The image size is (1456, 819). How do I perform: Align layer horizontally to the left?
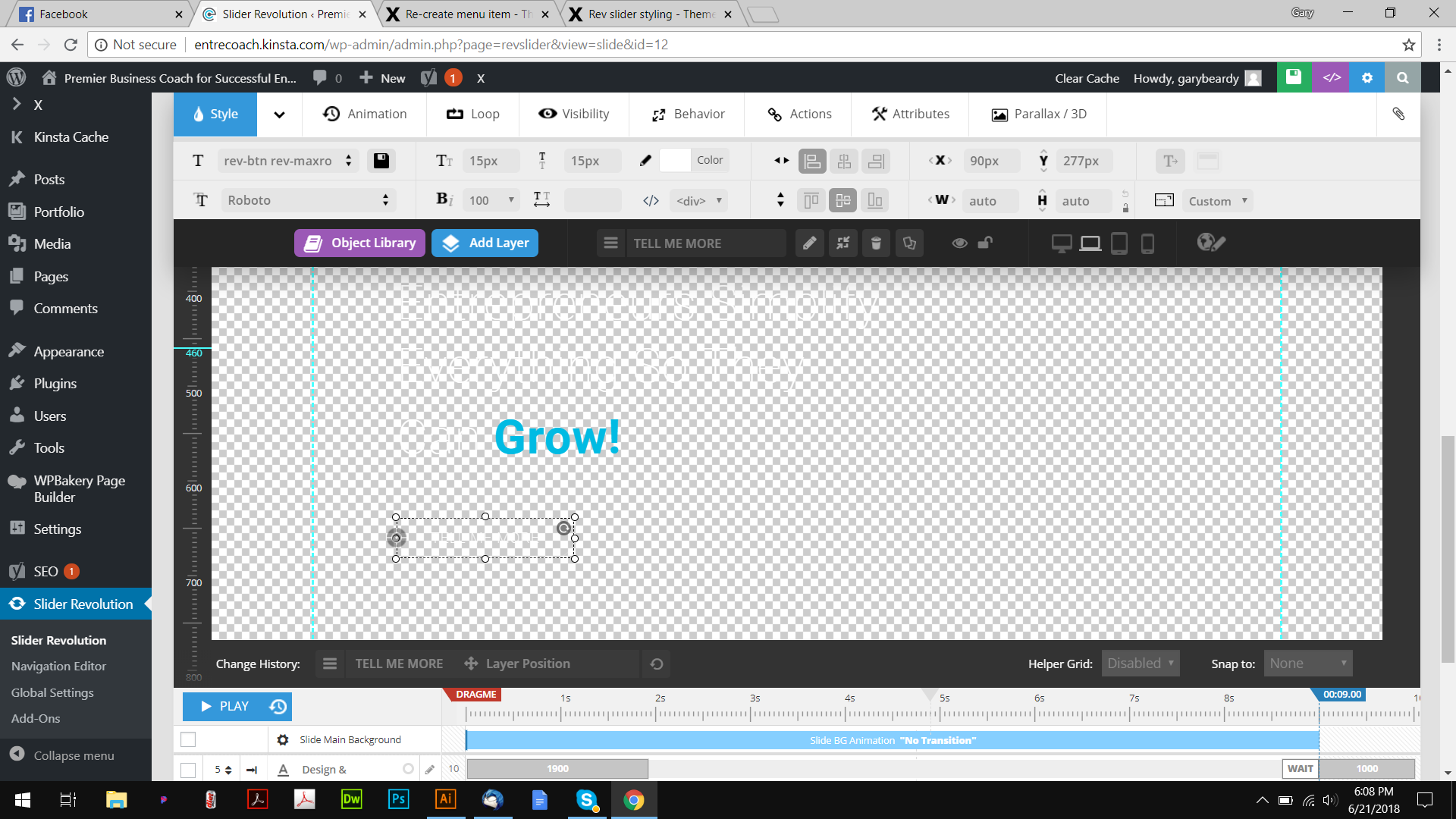pyautogui.click(x=812, y=161)
